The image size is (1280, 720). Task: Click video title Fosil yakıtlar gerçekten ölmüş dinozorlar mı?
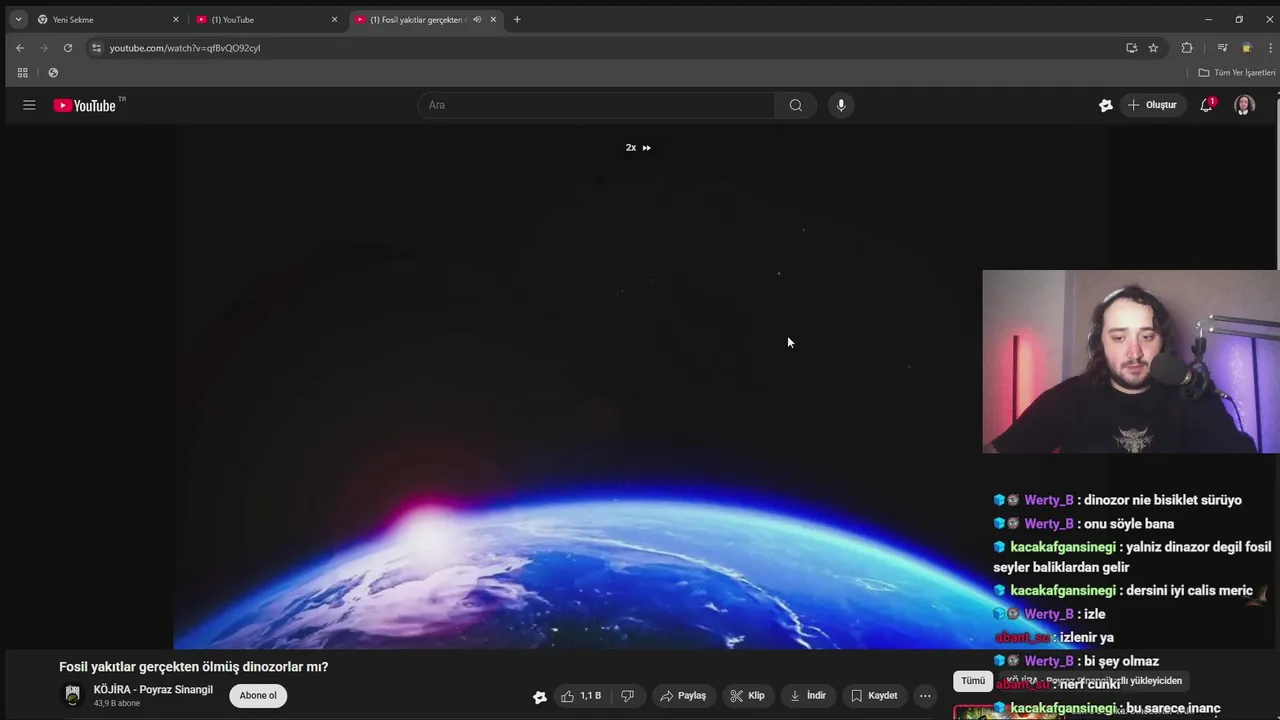click(x=194, y=667)
